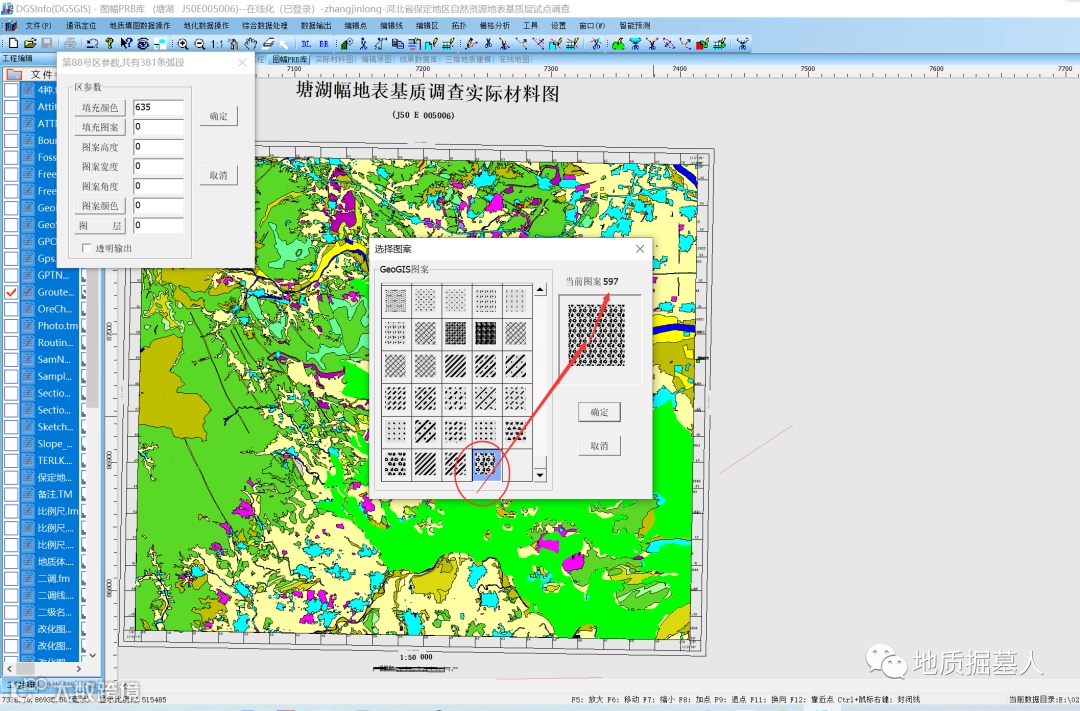1080x711 pixels.
Task: Click the 图 层 button
Action: (100, 225)
